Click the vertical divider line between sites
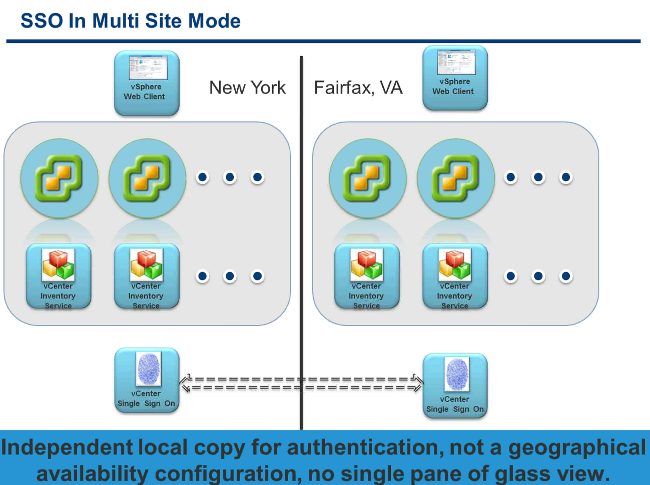Screen dimensions: 650x485 [x=301, y=242]
